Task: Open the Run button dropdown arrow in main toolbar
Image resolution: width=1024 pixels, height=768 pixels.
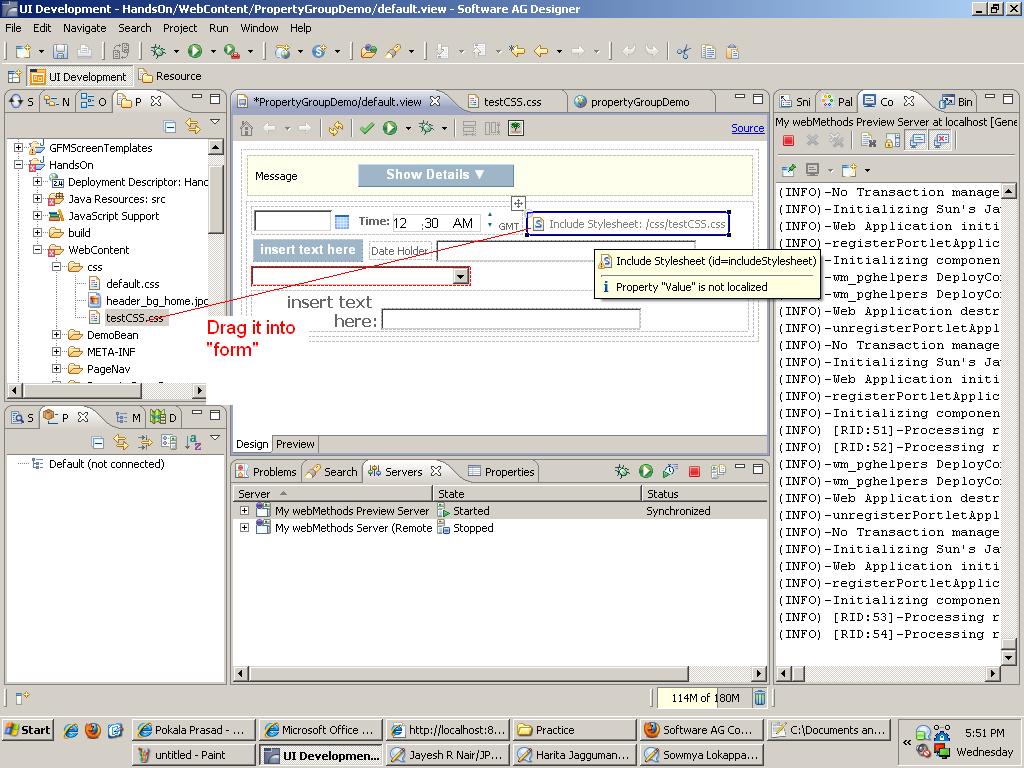Action: [x=213, y=52]
